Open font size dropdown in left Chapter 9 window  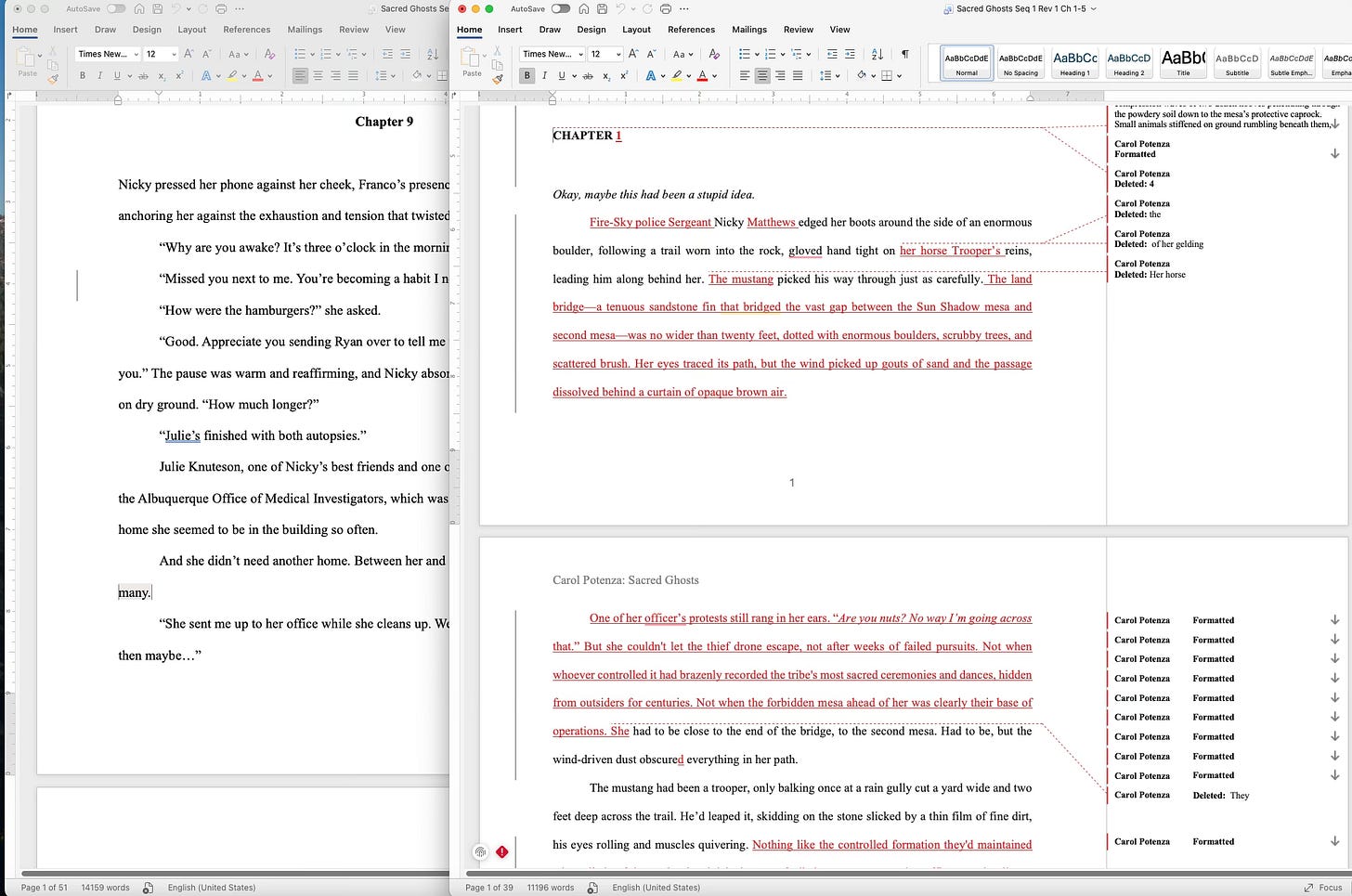click(174, 54)
